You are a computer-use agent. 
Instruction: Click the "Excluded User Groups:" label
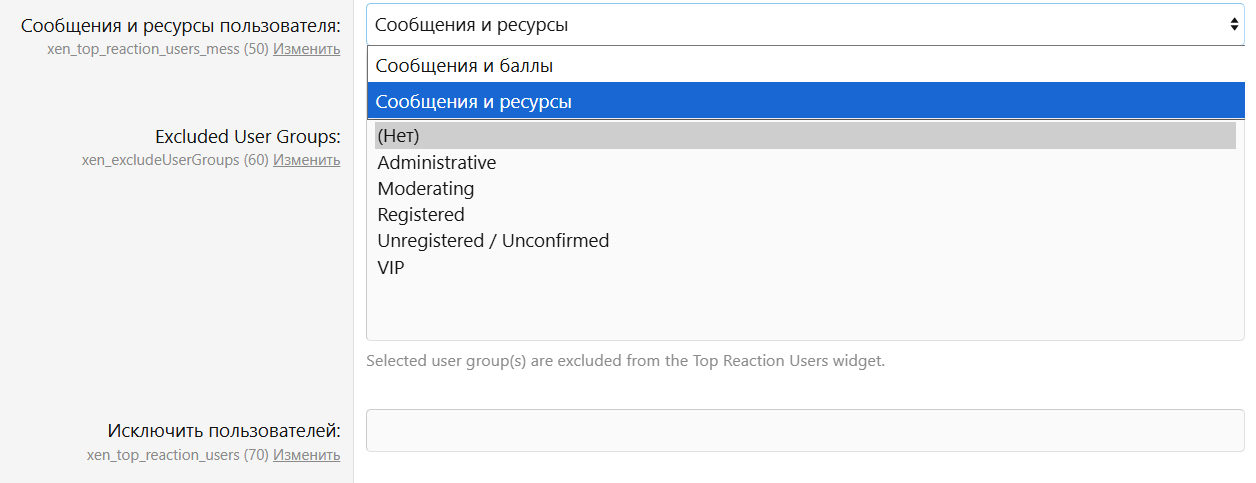pyautogui.click(x=247, y=136)
